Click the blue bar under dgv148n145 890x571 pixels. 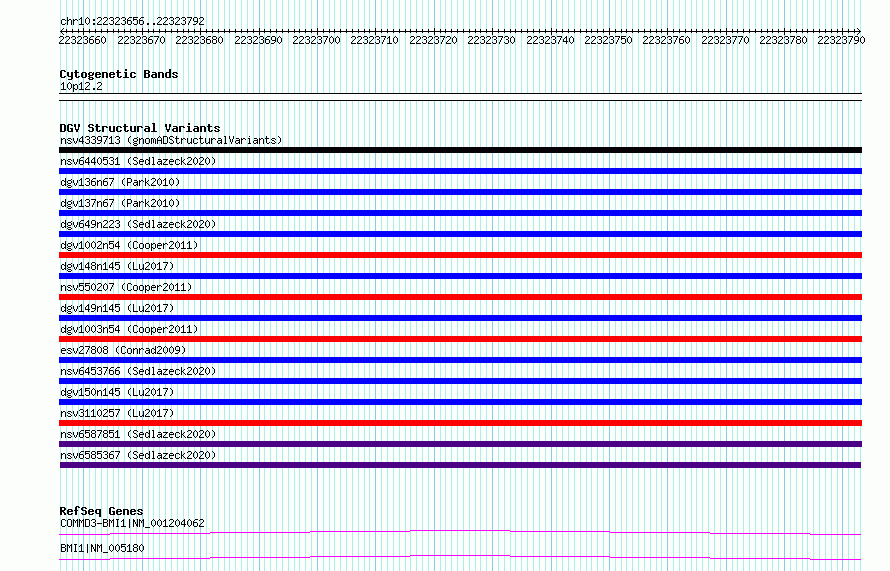[x=460, y=276]
